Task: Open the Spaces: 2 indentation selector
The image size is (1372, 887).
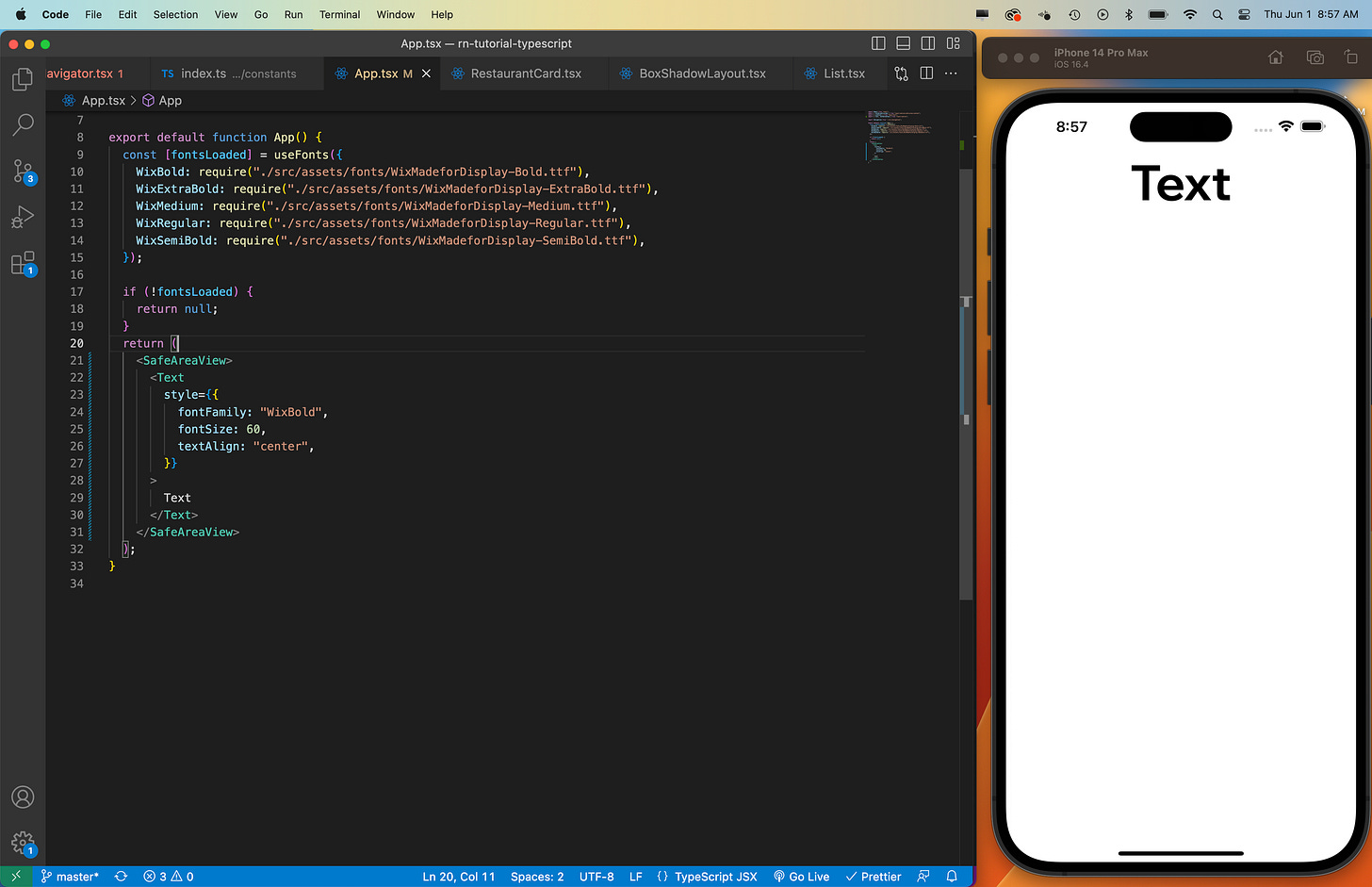Action: pos(537,877)
